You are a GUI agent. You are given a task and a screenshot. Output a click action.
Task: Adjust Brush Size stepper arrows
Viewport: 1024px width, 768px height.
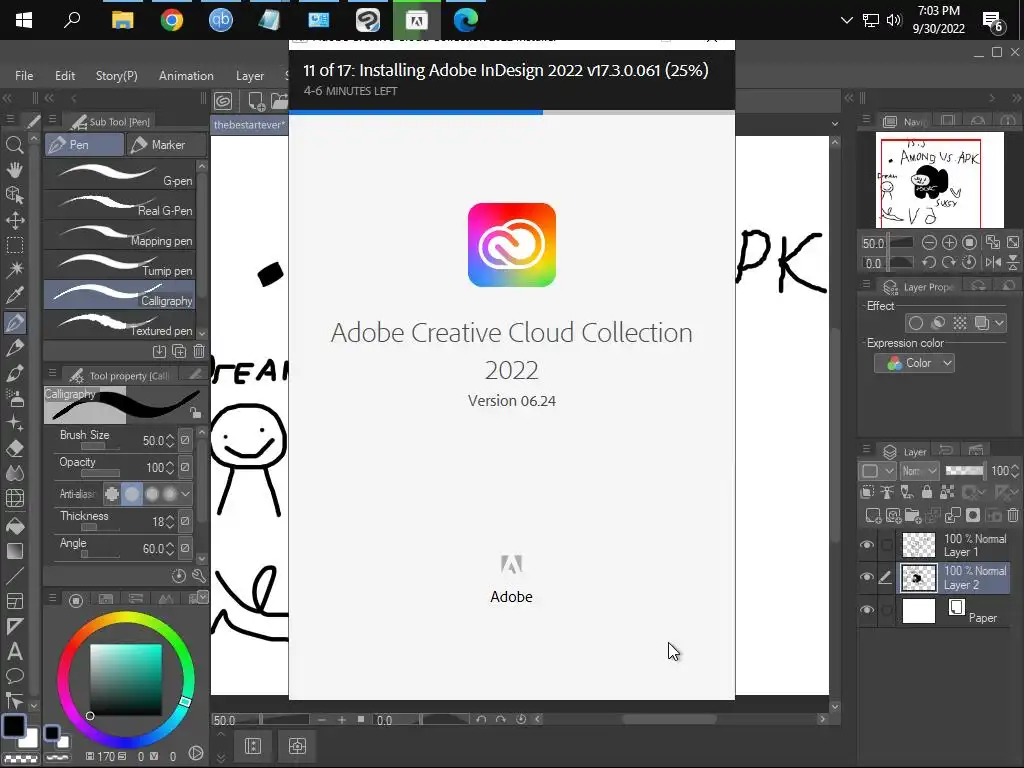[x=170, y=441]
